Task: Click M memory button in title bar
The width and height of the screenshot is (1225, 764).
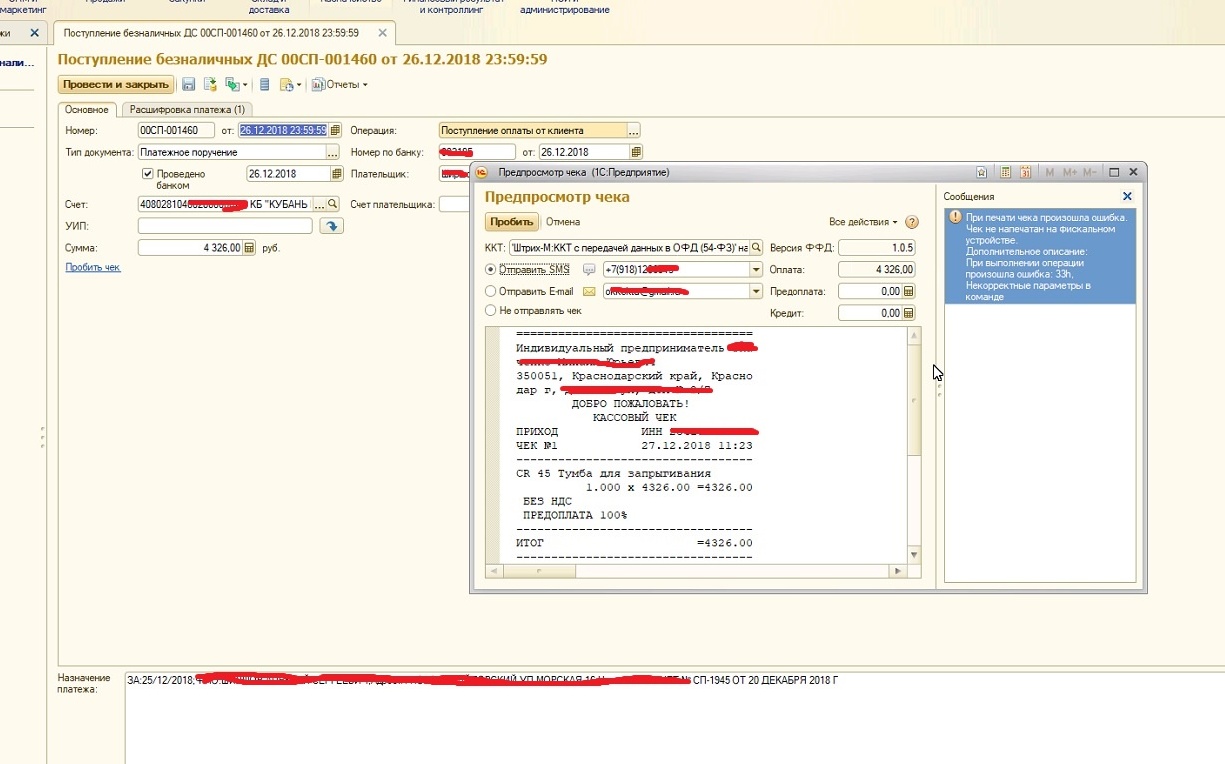Action: point(1050,172)
